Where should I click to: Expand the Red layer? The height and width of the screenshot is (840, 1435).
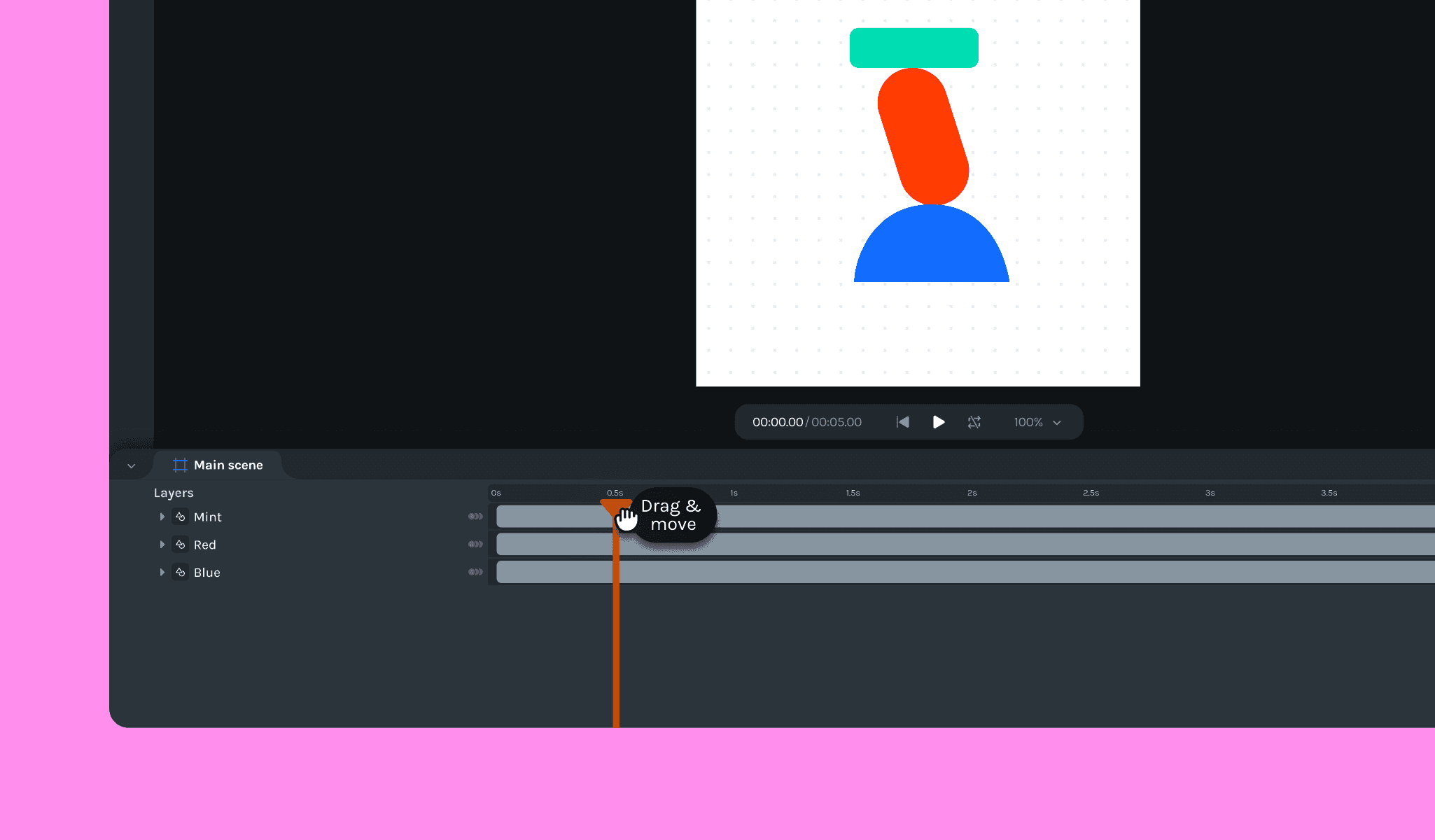(162, 544)
